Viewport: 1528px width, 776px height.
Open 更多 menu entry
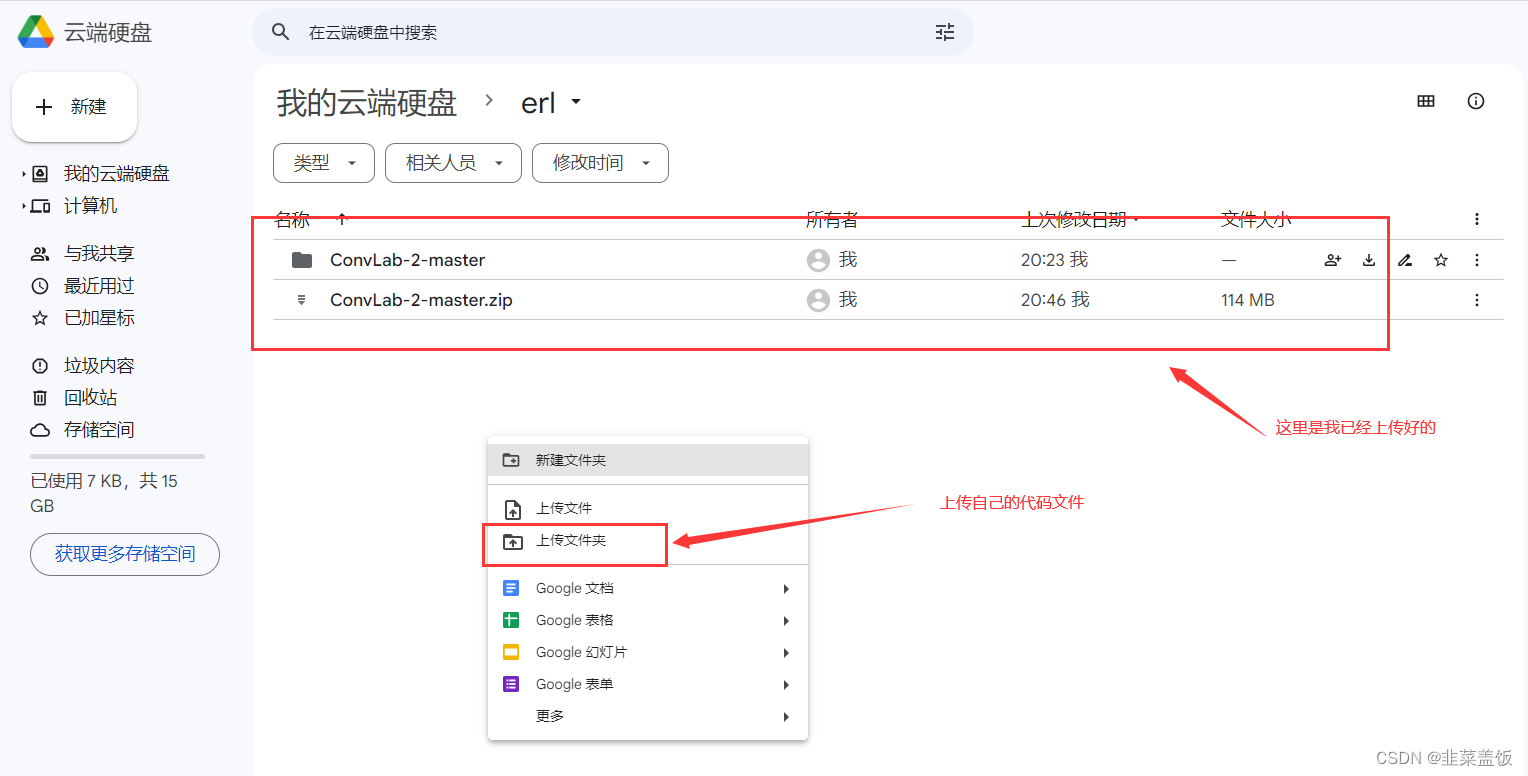click(x=648, y=716)
